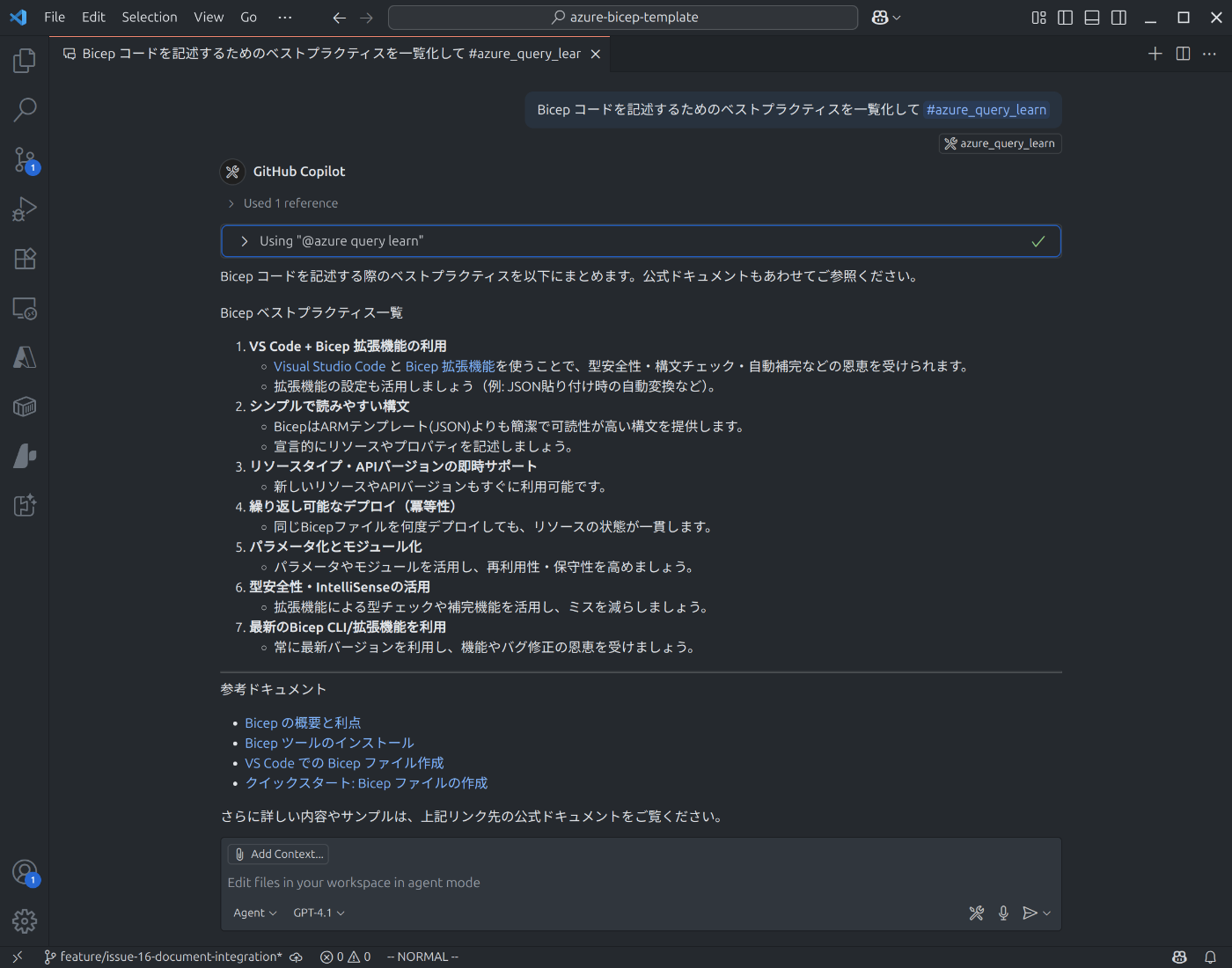The image size is (1232, 968).
Task: Open the Bicep 拡張機能 link
Action: (450, 367)
